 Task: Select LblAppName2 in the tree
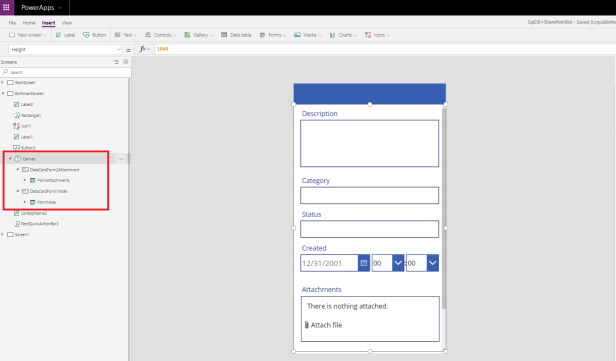click(34, 213)
